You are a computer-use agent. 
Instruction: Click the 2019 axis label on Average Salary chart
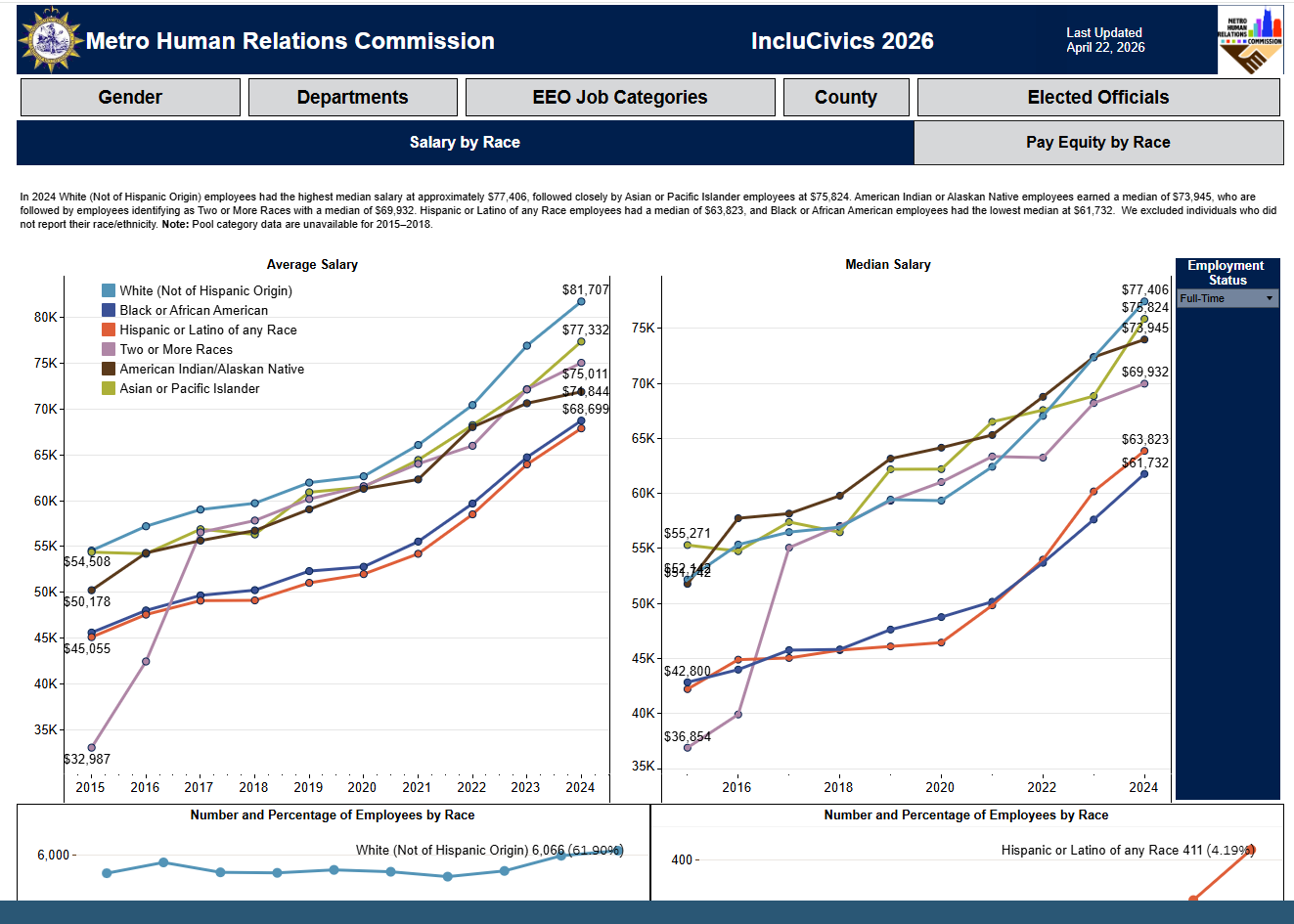(x=308, y=787)
